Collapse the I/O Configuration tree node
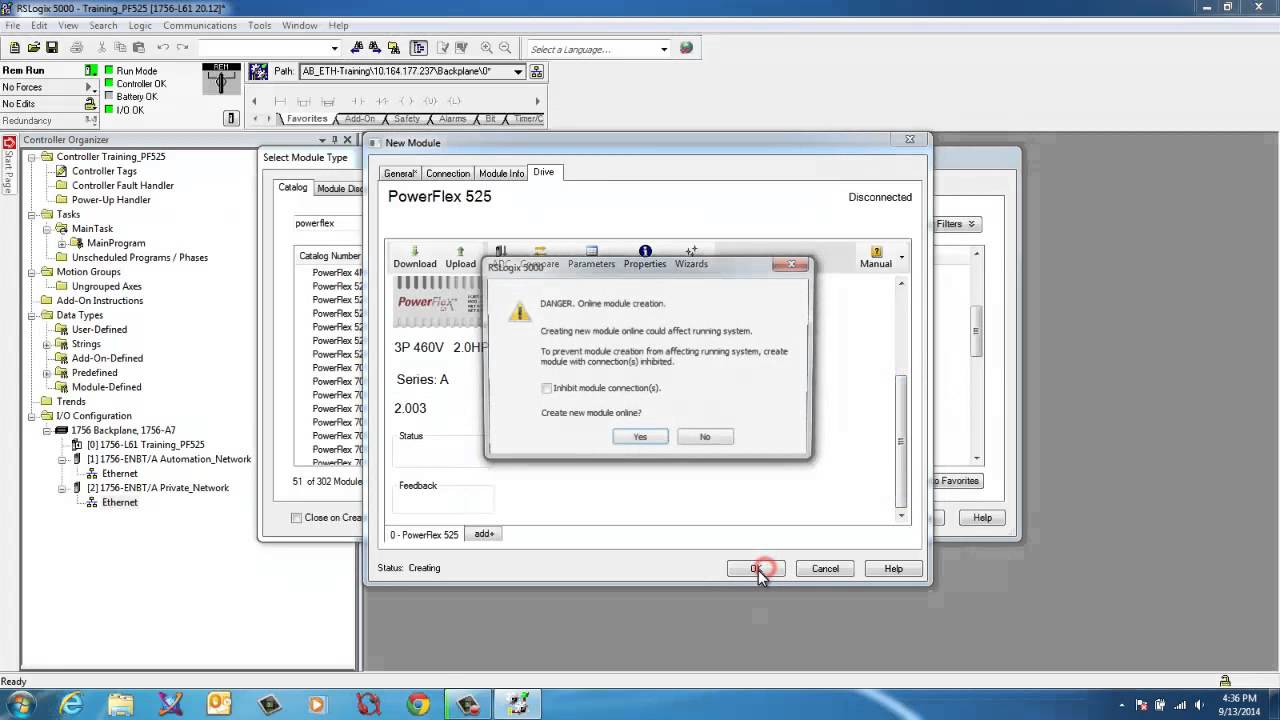 [32, 416]
